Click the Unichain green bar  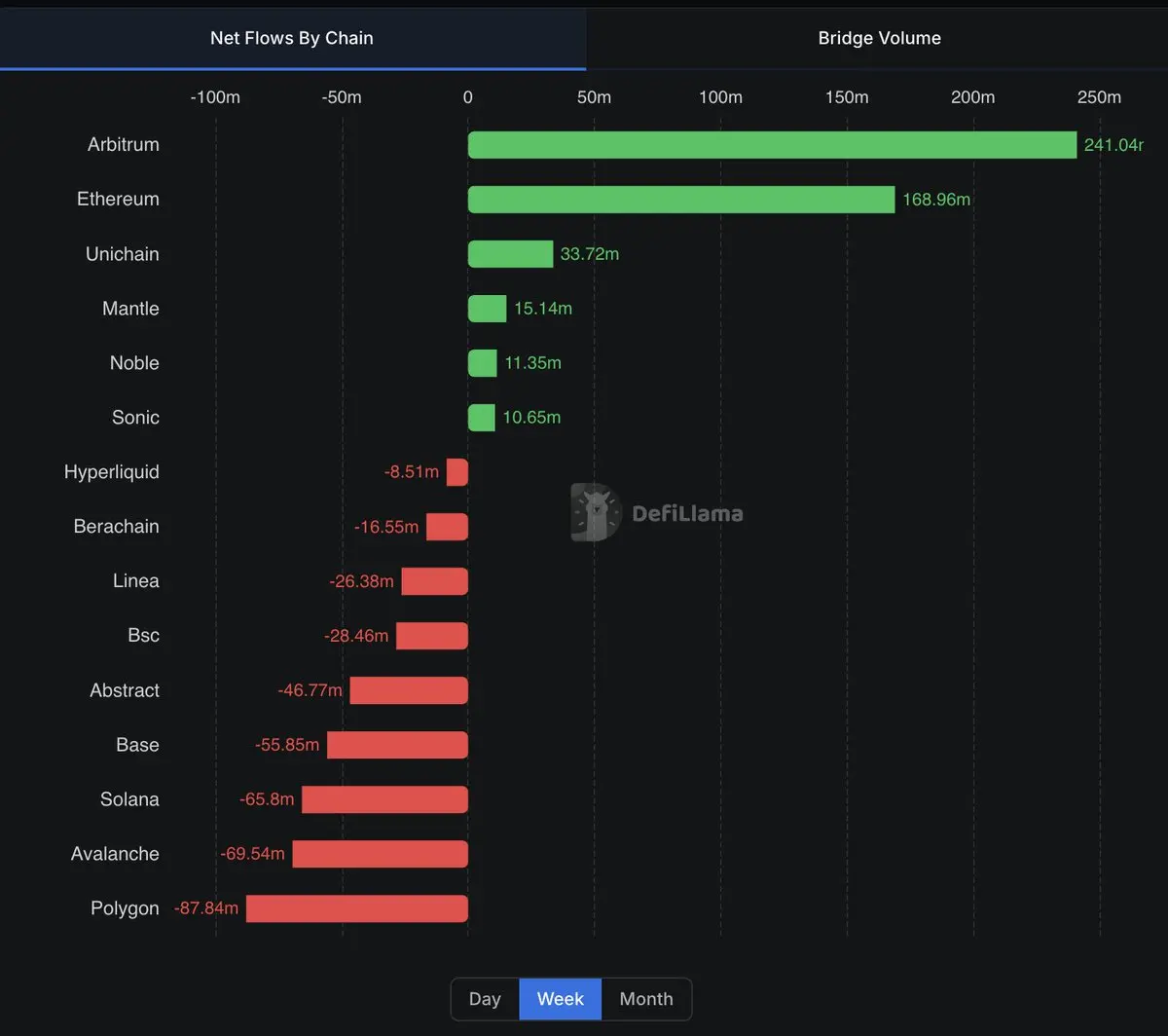point(511,254)
